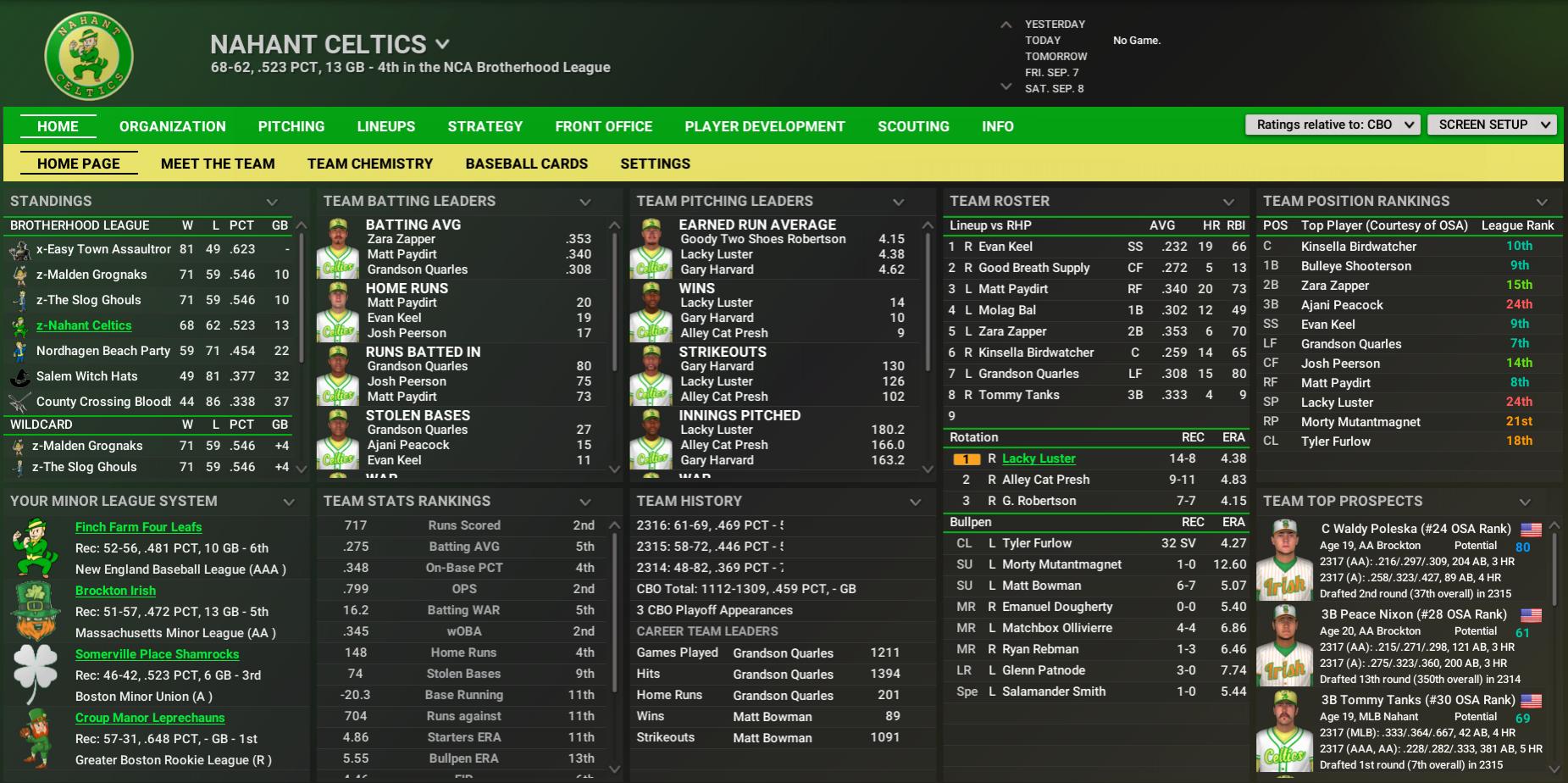Screen dimensions: 1568x783
Task: Click the Salem Witch Hats team icon
Action: point(19,377)
